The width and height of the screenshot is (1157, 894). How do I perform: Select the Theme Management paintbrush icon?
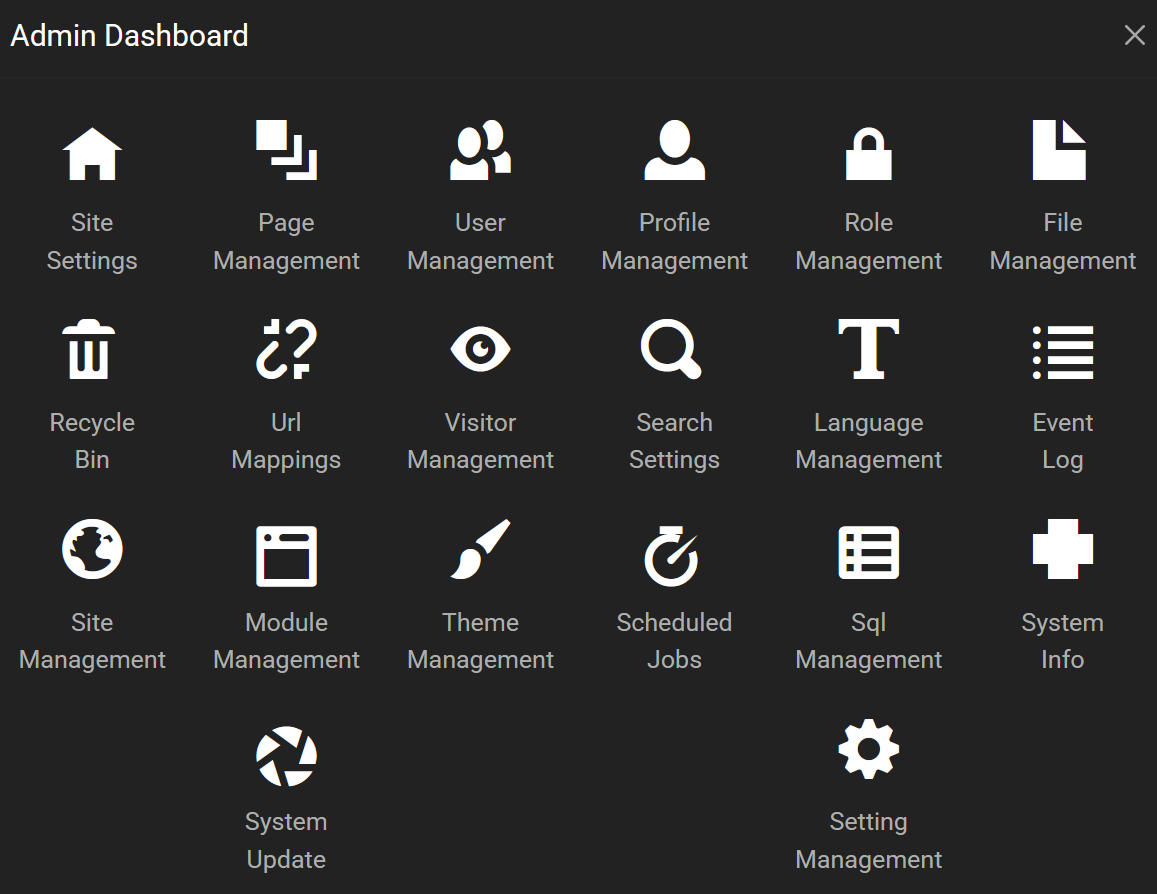click(480, 550)
